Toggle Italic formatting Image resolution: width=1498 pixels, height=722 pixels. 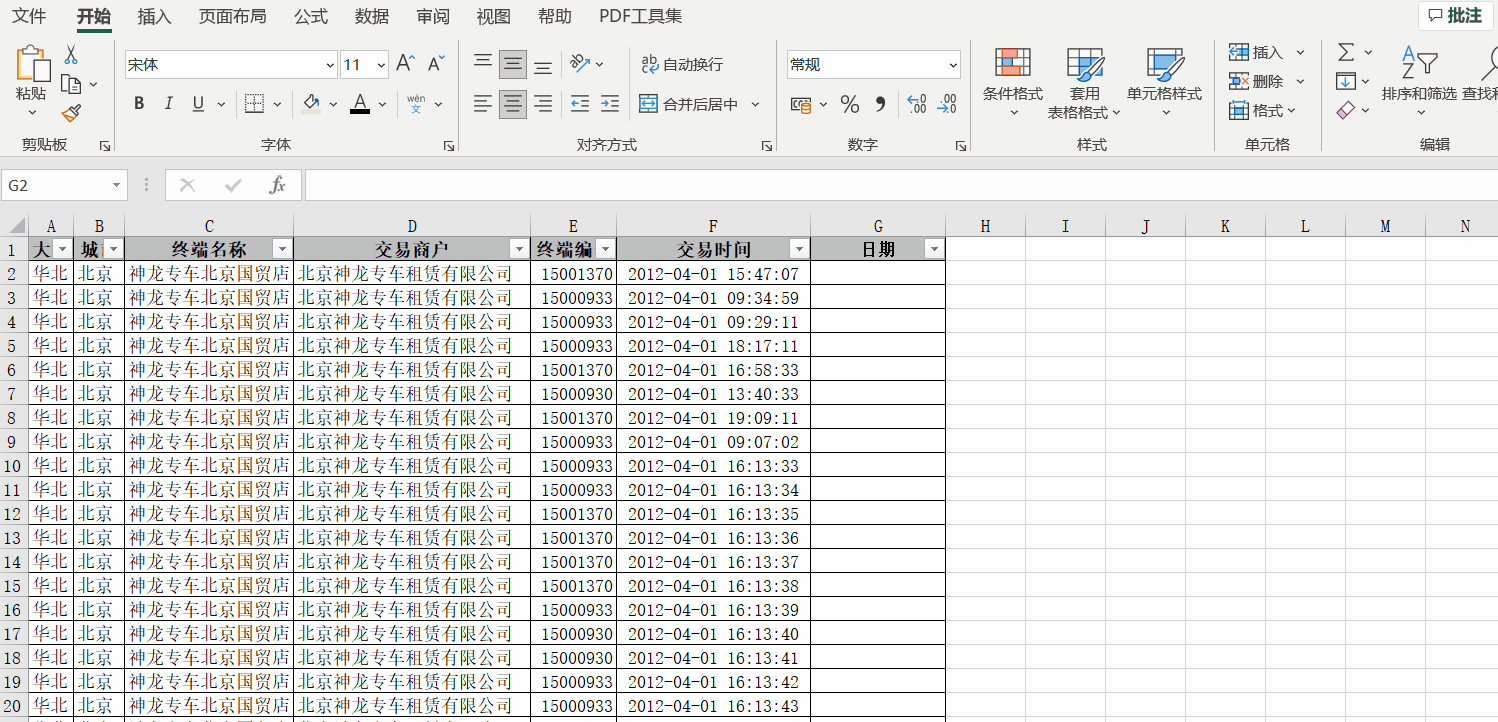(x=168, y=104)
